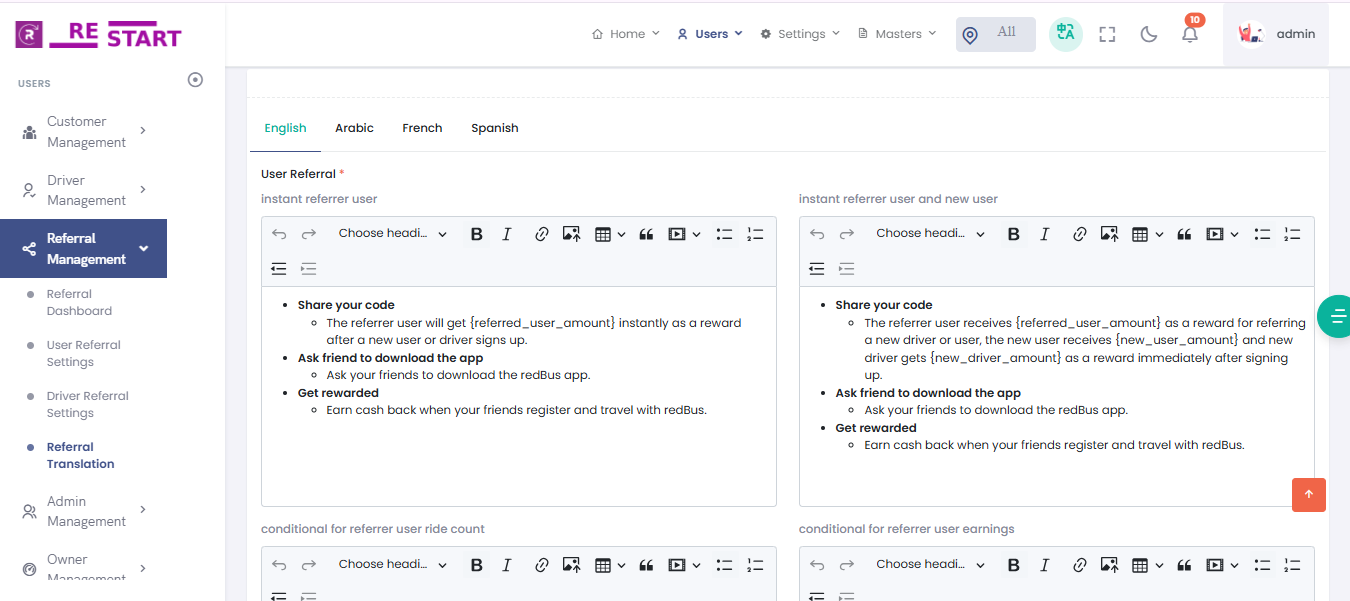This screenshot has width=1350, height=601.
Task: Toggle sidebar pin circle icon
Action: (195, 80)
